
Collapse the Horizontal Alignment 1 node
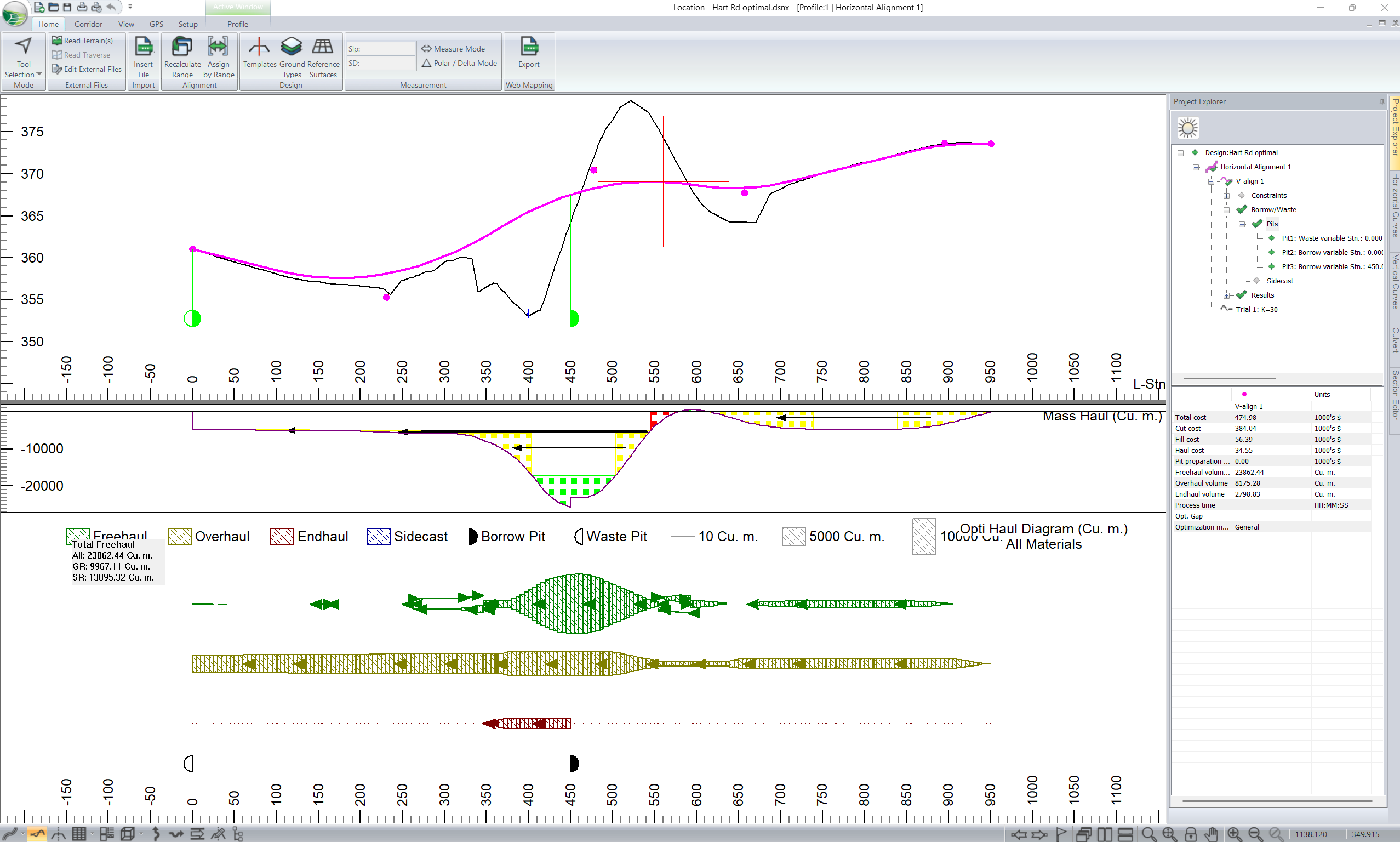click(x=1196, y=167)
